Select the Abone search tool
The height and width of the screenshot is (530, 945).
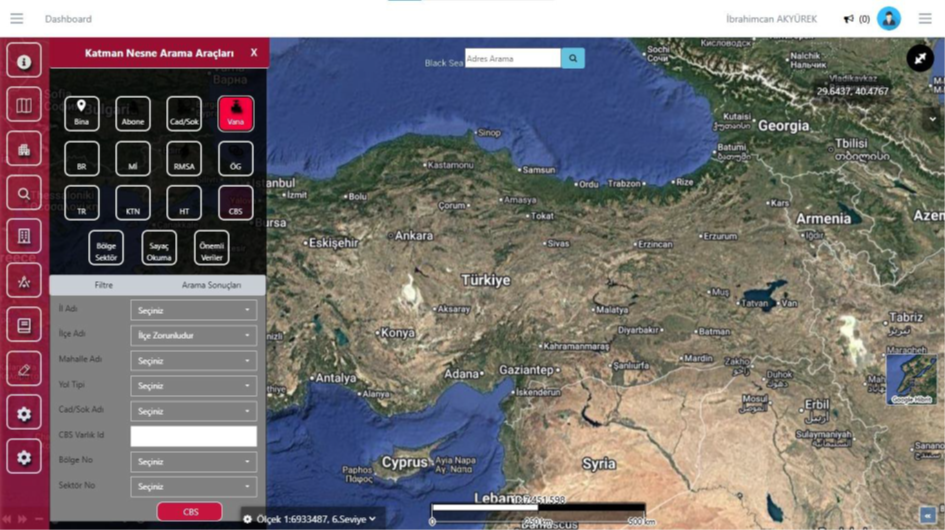click(133, 114)
